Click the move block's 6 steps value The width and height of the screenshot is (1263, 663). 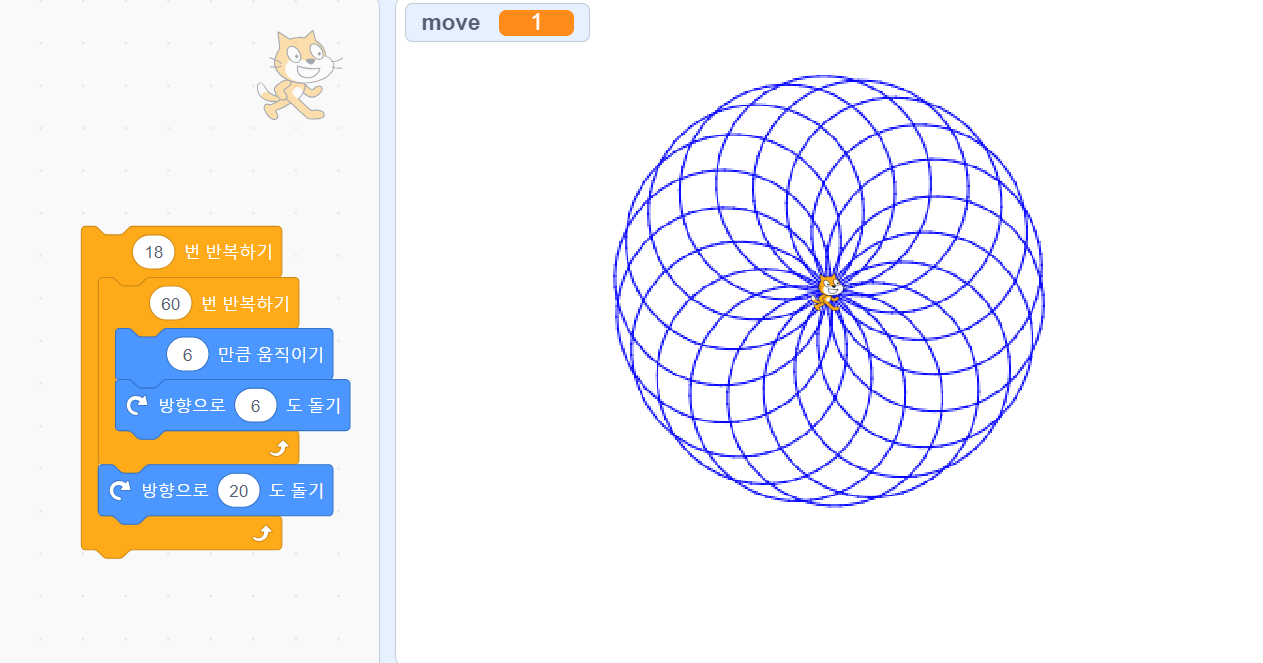(188, 354)
